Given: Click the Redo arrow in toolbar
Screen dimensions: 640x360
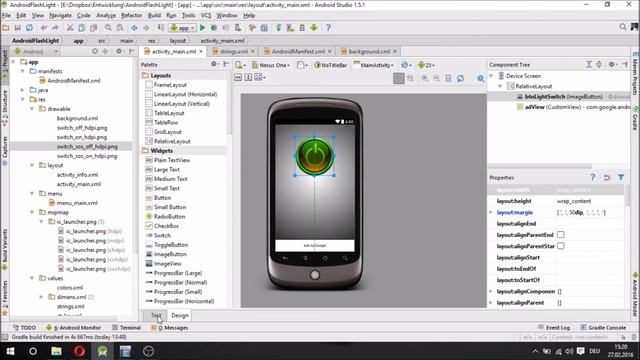Looking at the screenshot, I should (x=55, y=28).
